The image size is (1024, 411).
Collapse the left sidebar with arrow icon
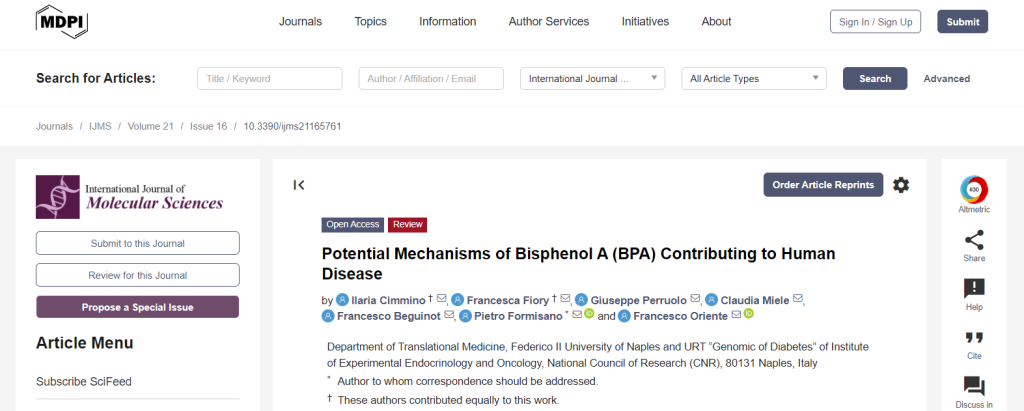[x=299, y=185]
